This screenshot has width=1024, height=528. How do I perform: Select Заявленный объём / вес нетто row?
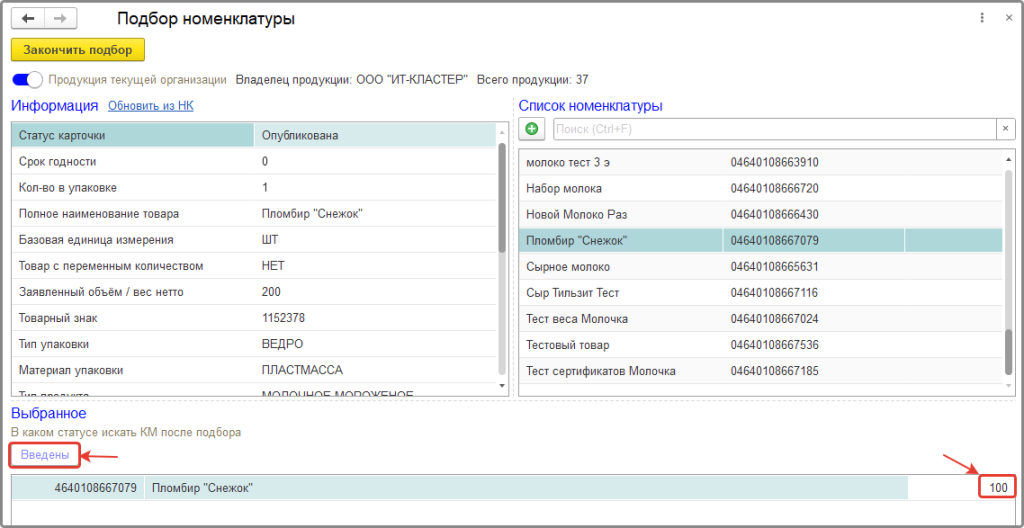tap(253, 292)
